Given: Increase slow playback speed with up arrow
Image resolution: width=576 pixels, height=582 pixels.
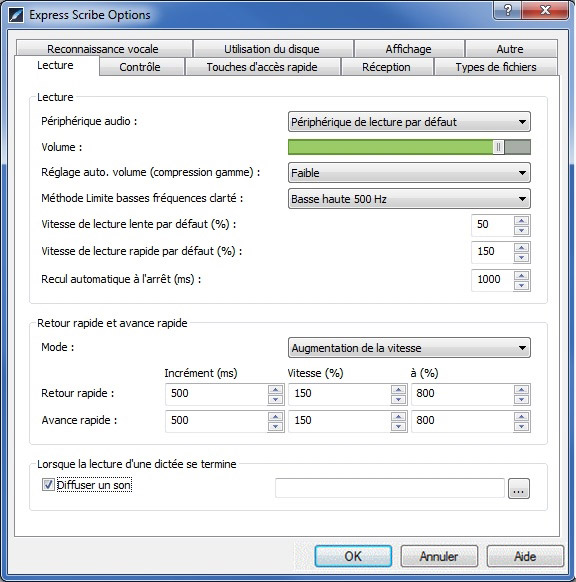Looking at the screenshot, I should 521,221.
